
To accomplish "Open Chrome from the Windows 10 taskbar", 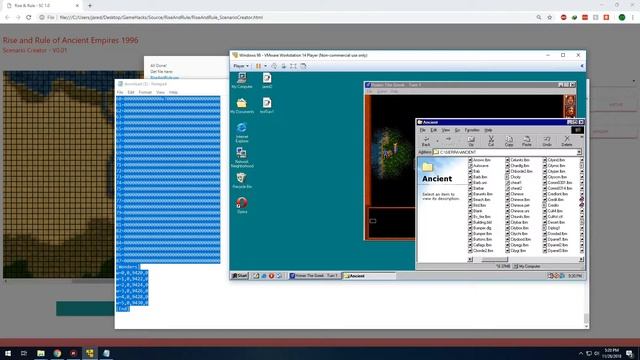I will click(x=57, y=353).
